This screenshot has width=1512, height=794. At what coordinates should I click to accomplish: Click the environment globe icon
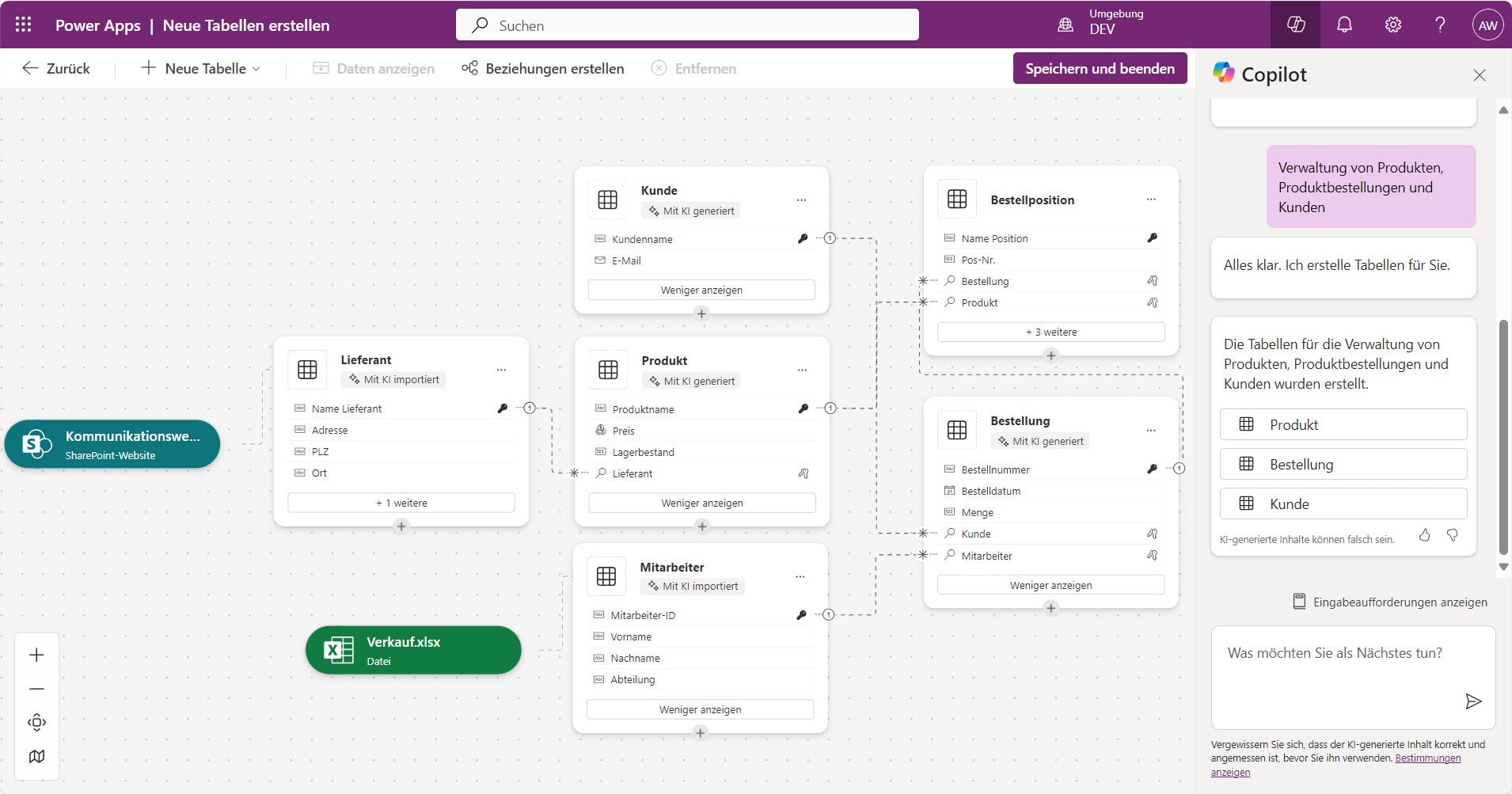point(1066,25)
